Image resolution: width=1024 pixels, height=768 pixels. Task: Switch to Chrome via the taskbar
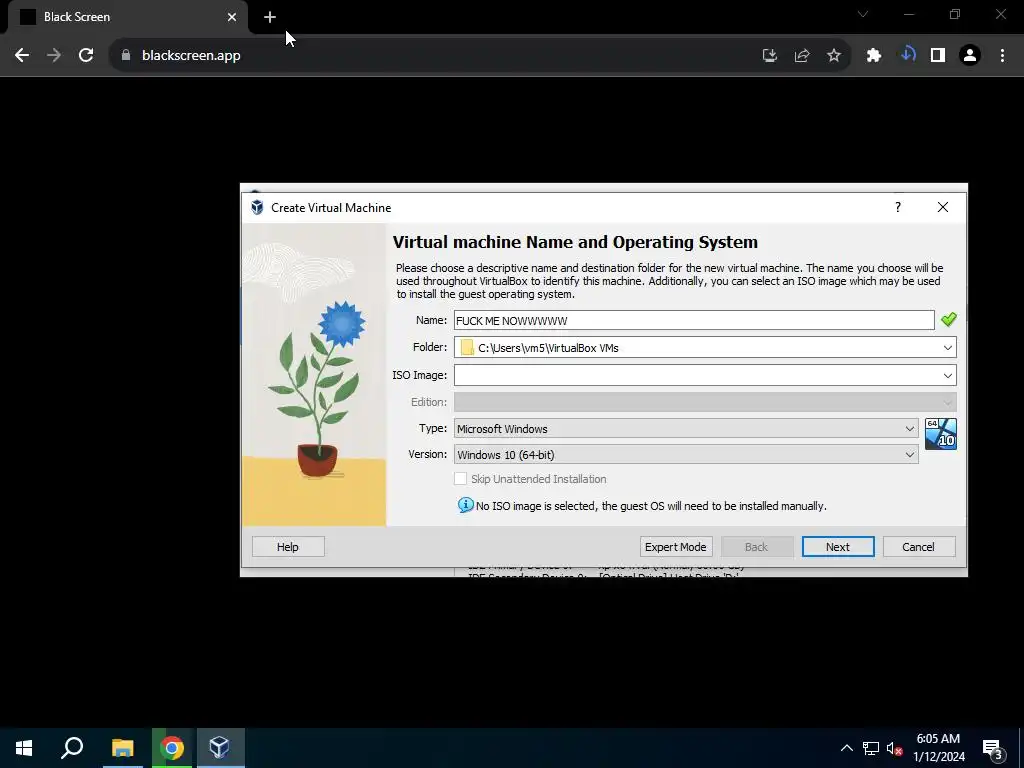pos(172,748)
